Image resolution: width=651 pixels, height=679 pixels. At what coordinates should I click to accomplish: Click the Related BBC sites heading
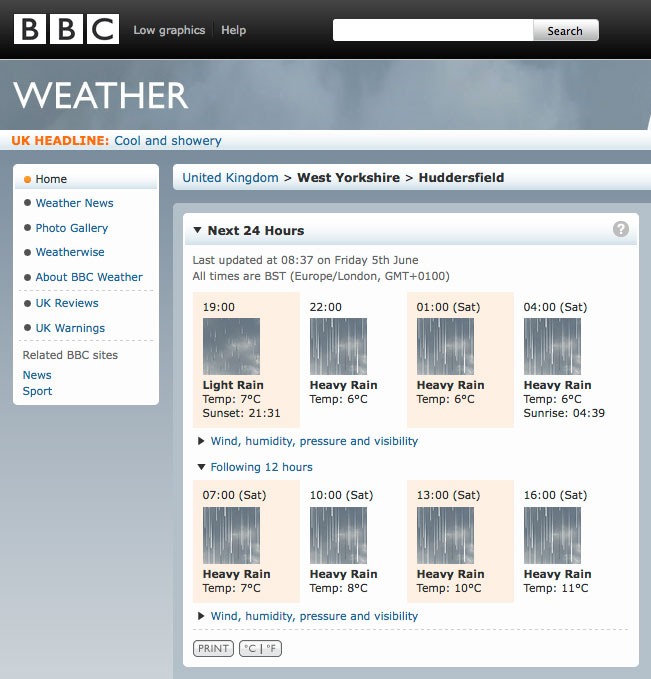pos(70,355)
